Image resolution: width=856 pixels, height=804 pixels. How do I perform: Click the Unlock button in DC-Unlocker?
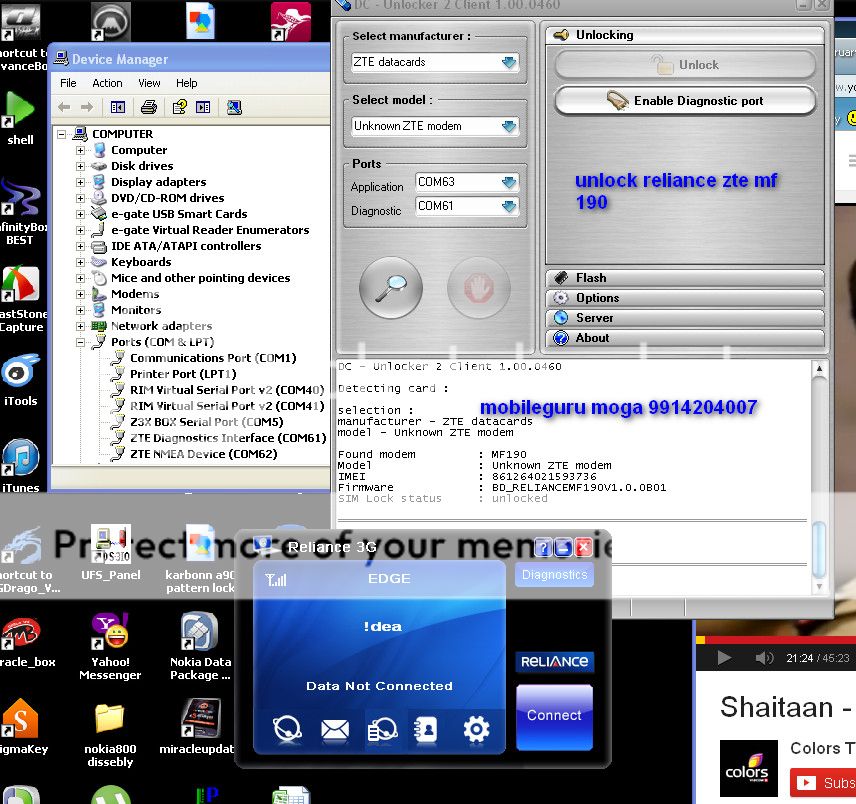click(x=685, y=65)
